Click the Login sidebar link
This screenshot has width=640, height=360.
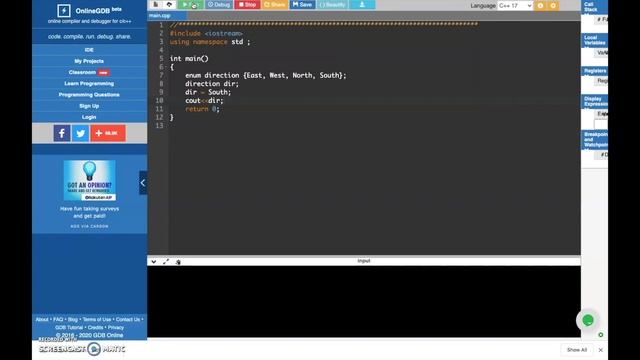click(x=89, y=117)
